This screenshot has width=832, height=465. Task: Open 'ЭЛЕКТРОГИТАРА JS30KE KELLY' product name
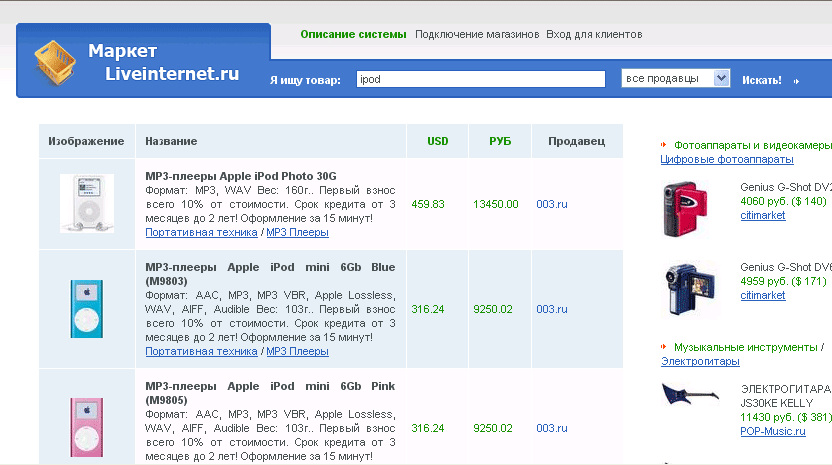[785, 396]
